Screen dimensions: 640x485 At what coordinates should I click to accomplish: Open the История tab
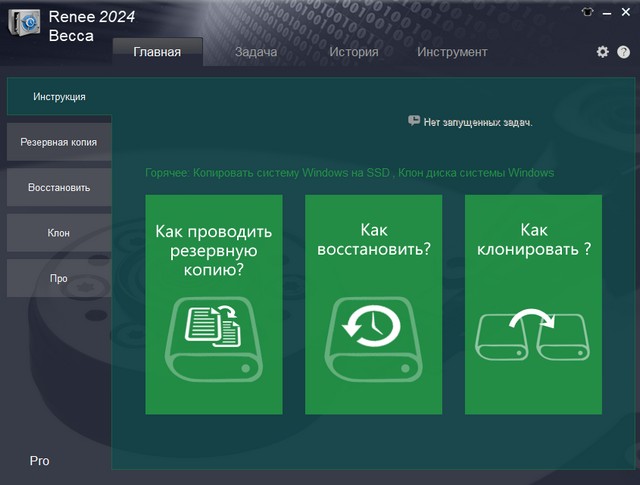(354, 52)
